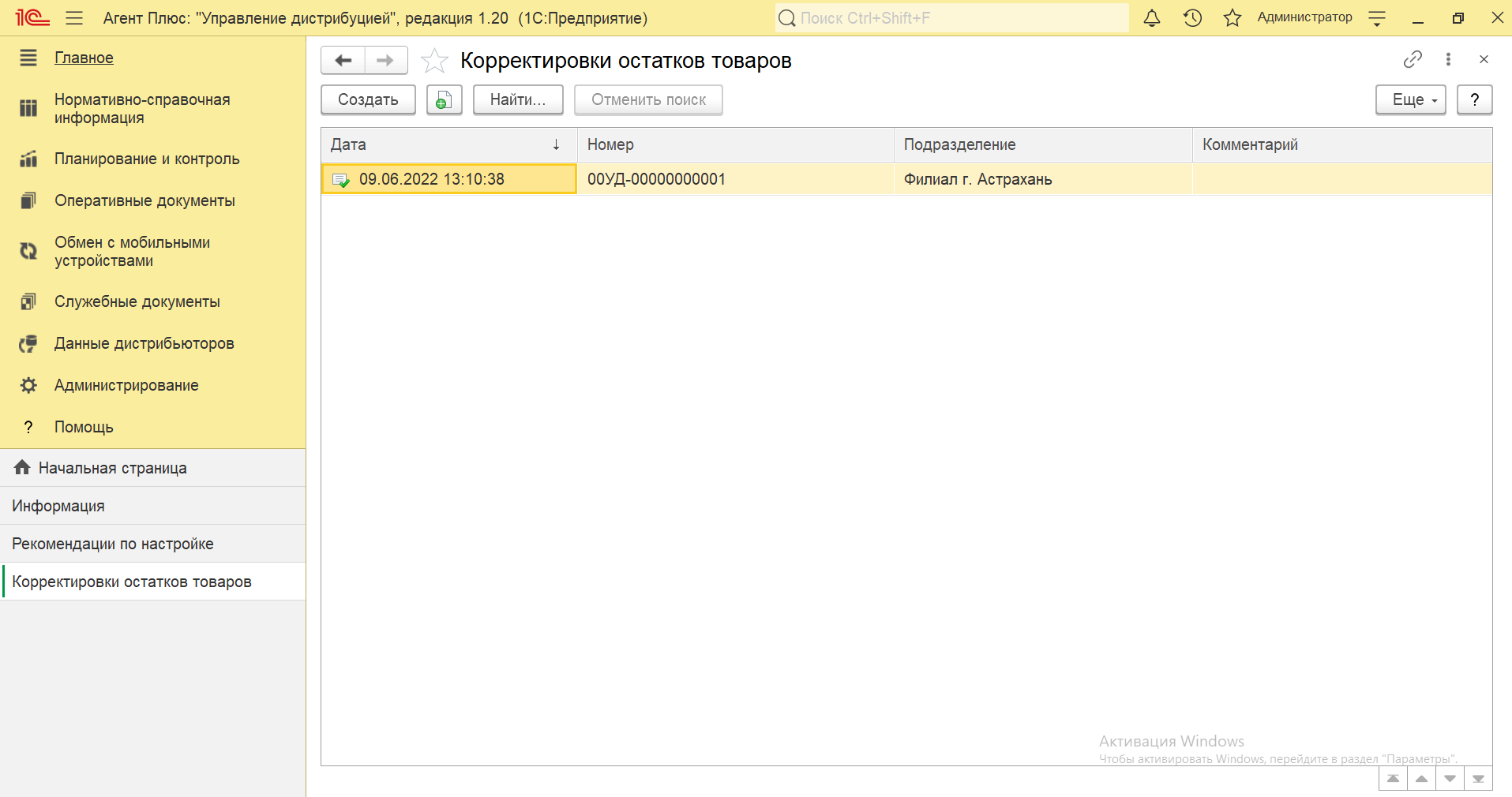Open the 1C main menu hamburger icon
The height and width of the screenshot is (797, 1512).
[x=74, y=18]
